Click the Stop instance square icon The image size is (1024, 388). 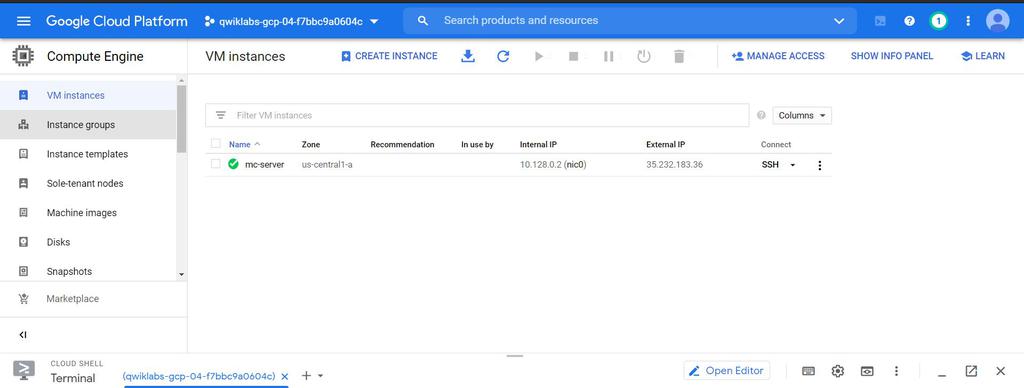[573, 56]
